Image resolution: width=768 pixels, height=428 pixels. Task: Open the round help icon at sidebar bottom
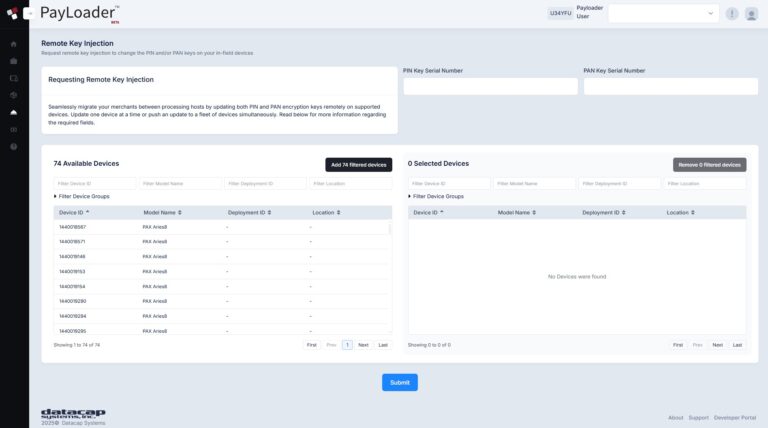[x=14, y=147]
